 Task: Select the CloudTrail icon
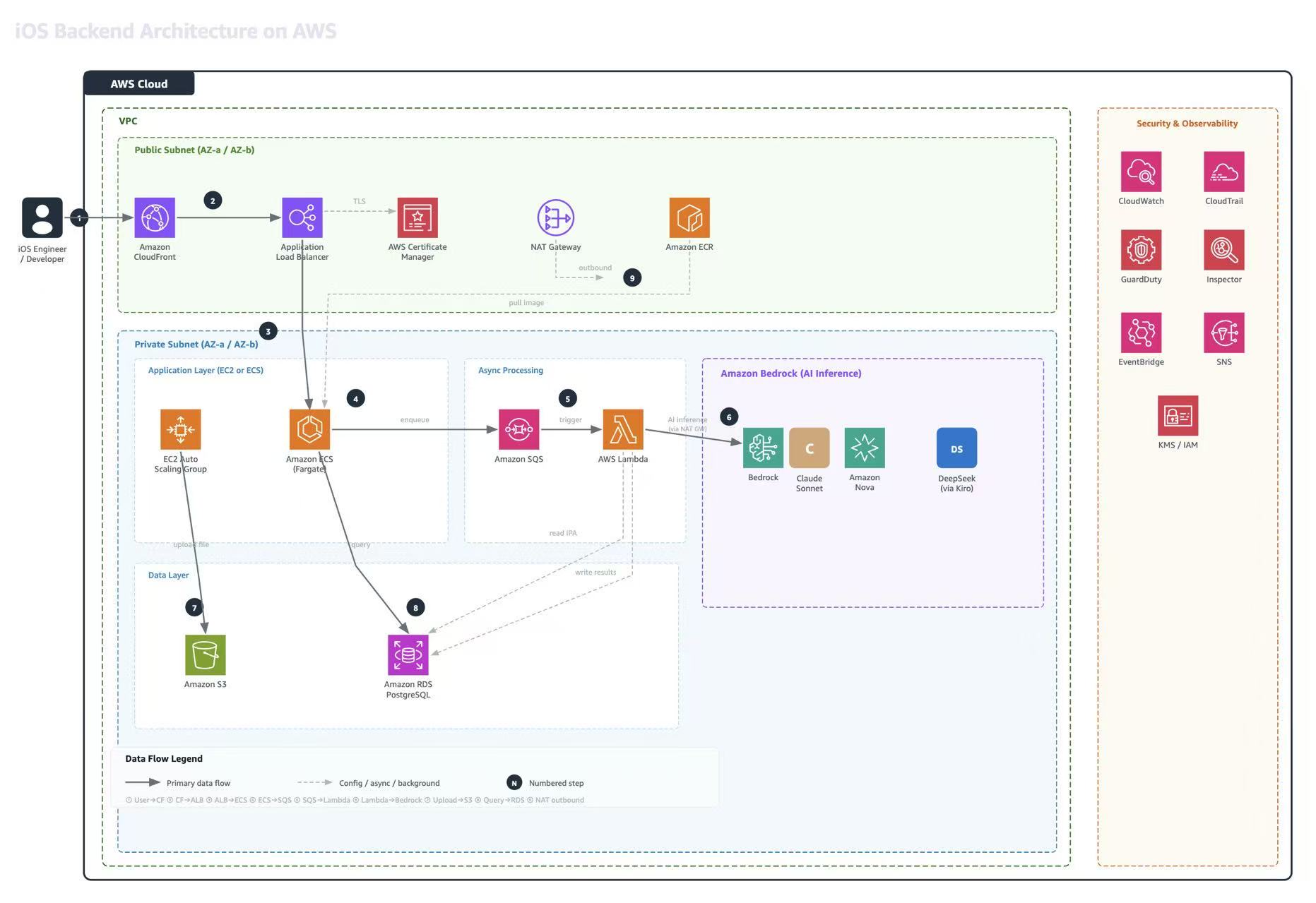1224,172
